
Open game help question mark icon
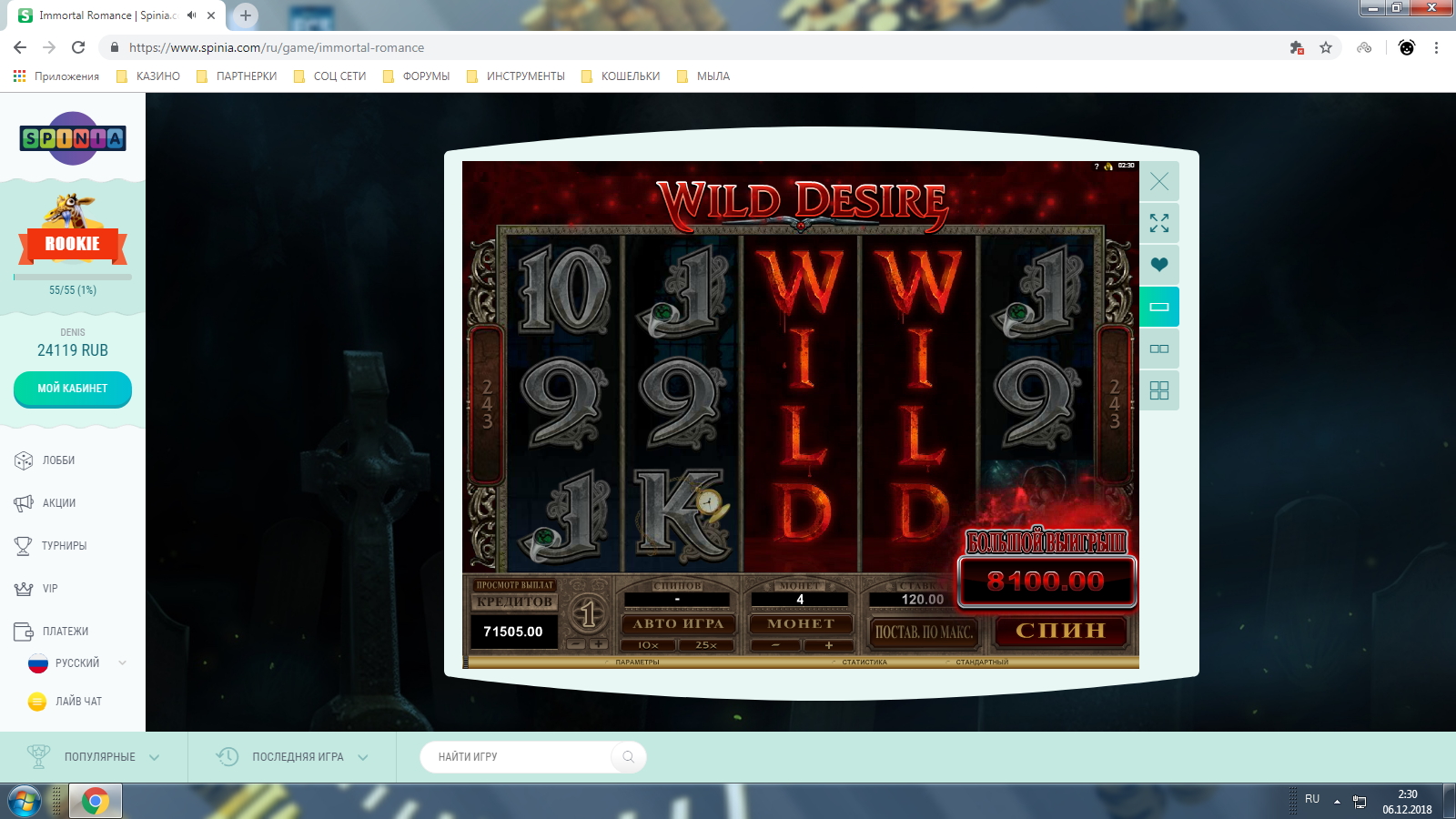click(1097, 167)
